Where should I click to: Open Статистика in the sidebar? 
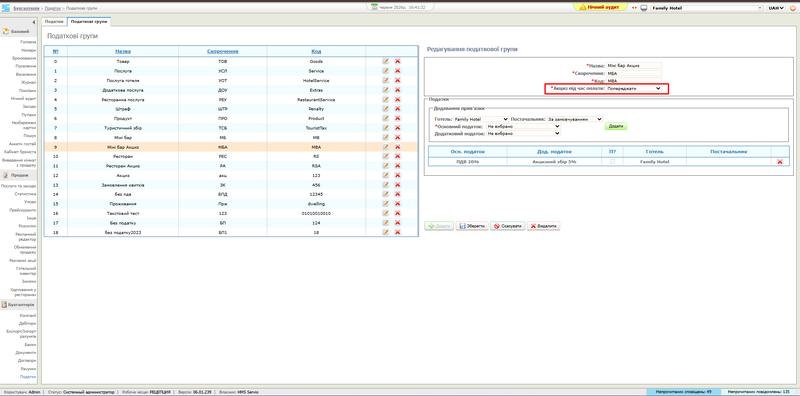click(26, 194)
